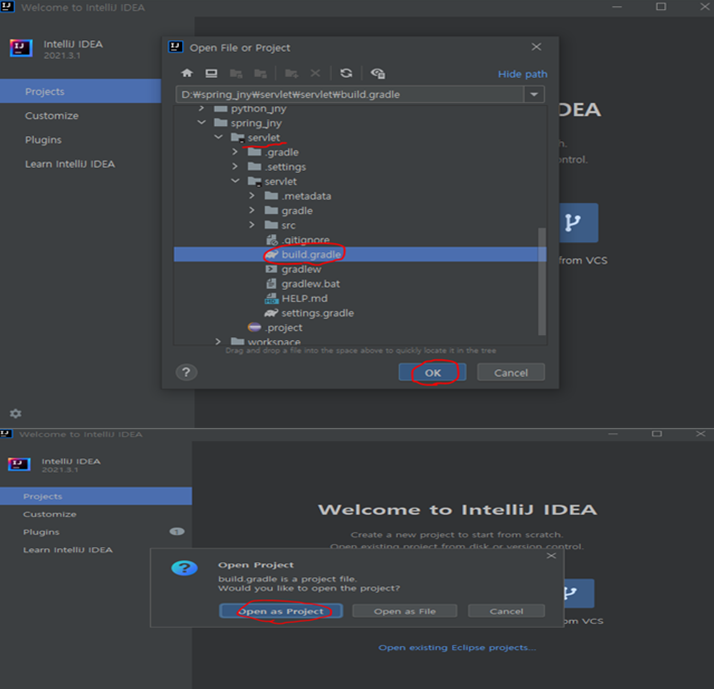Click the Open Project question icon
The height and width of the screenshot is (689, 714).
coord(184,568)
